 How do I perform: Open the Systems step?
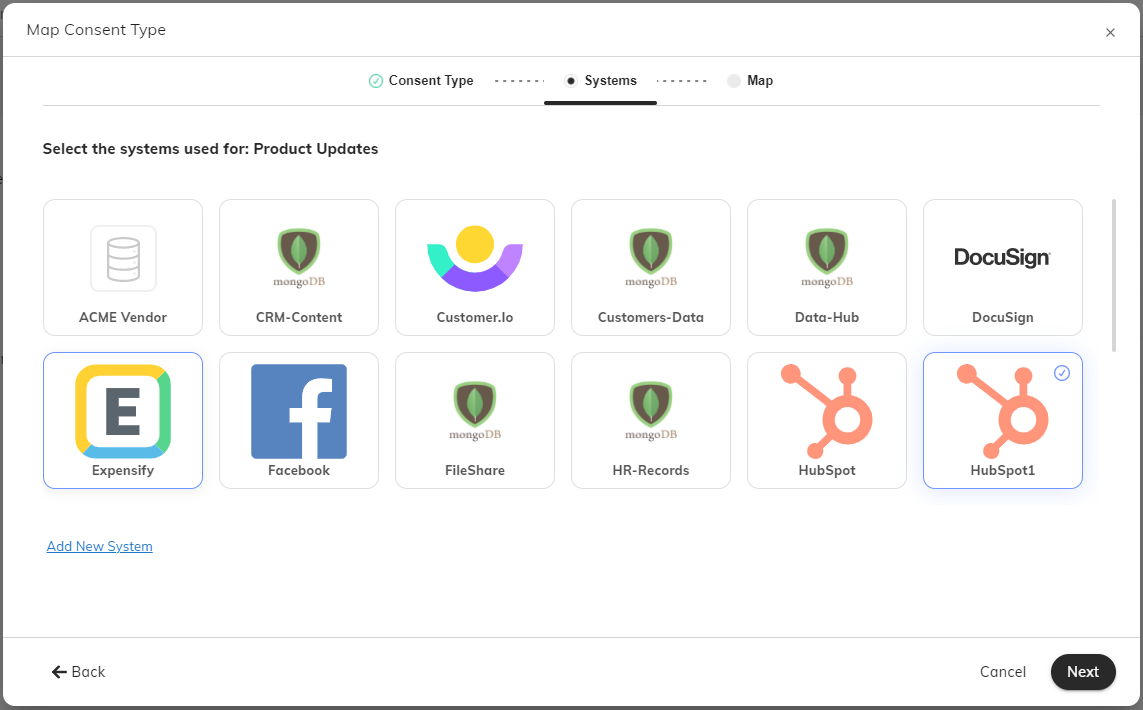point(601,81)
